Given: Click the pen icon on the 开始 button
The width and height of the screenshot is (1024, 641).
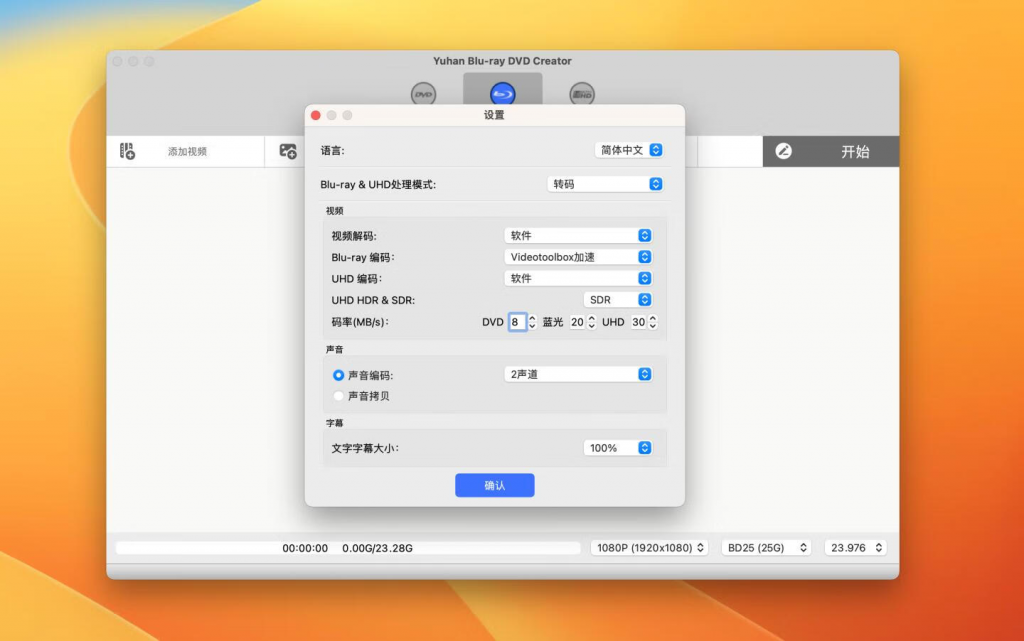Looking at the screenshot, I should pyautogui.click(x=784, y=150).
